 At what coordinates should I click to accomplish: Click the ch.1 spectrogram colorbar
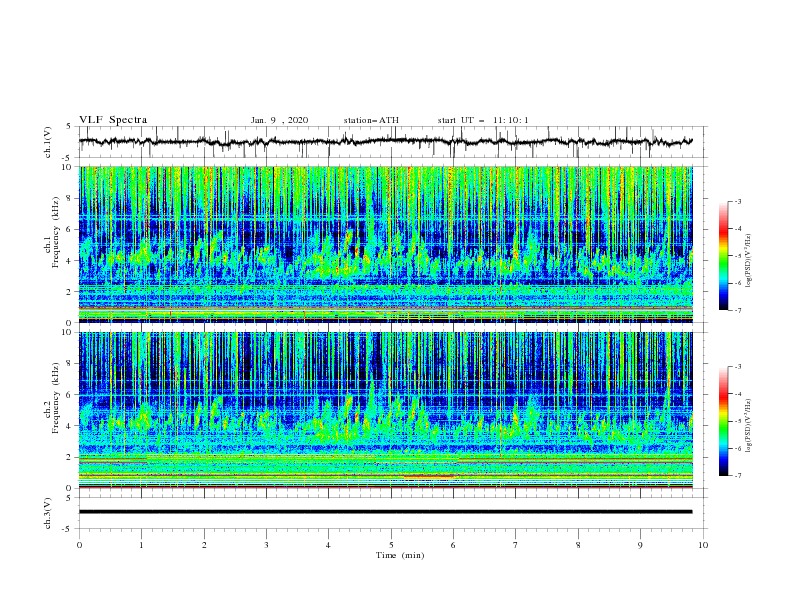pos(723,256)
